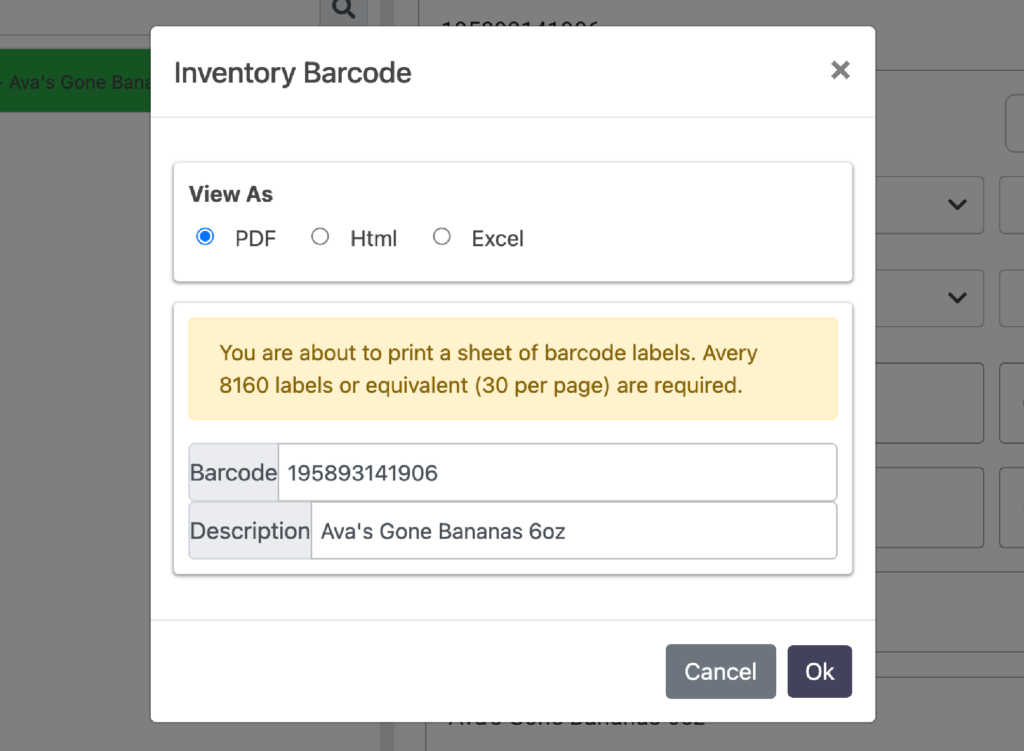Select Html as the view format
1024x751 pixels.
320,237
